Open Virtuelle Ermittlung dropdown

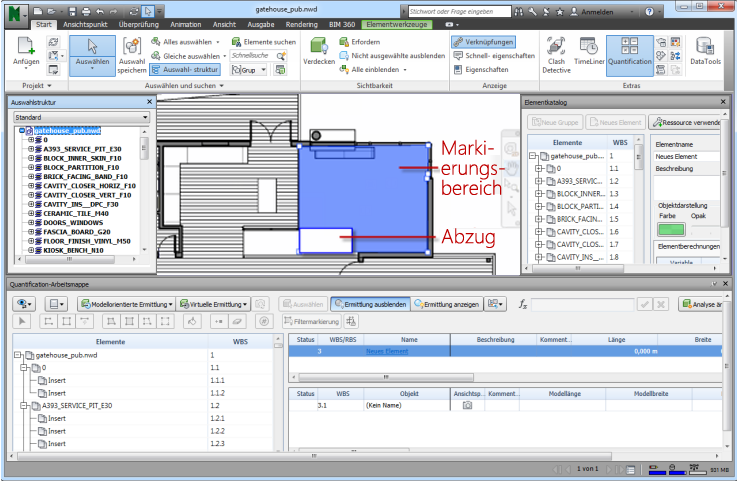click(x=214, y=304)
